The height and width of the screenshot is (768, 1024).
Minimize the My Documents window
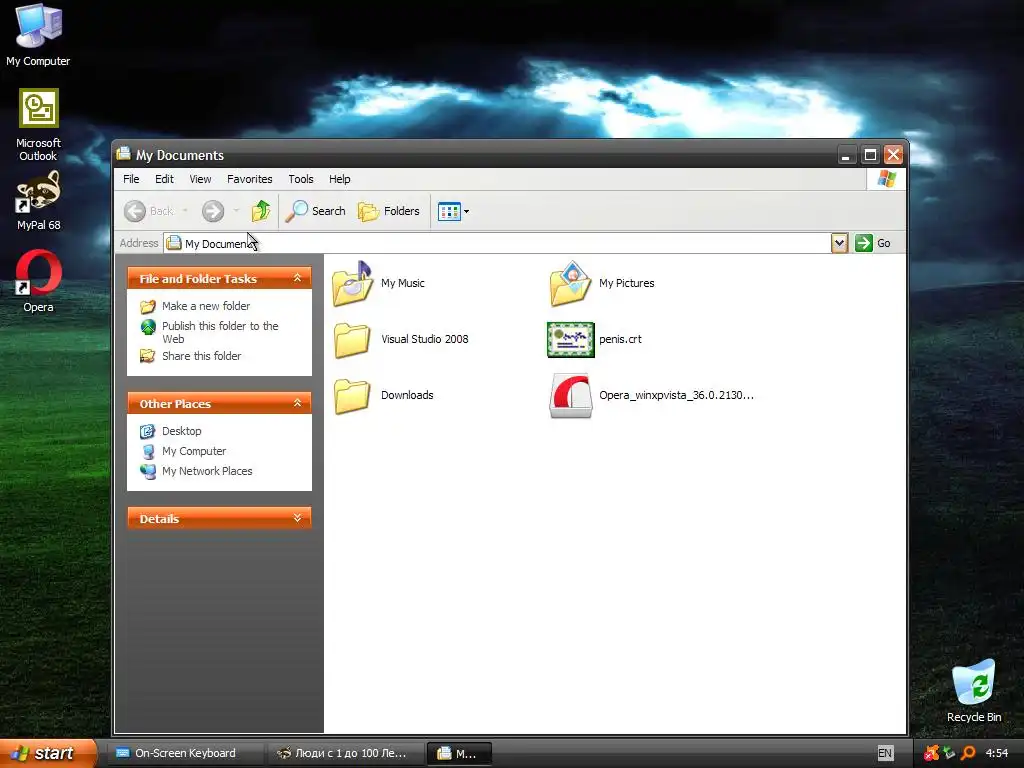846,155
